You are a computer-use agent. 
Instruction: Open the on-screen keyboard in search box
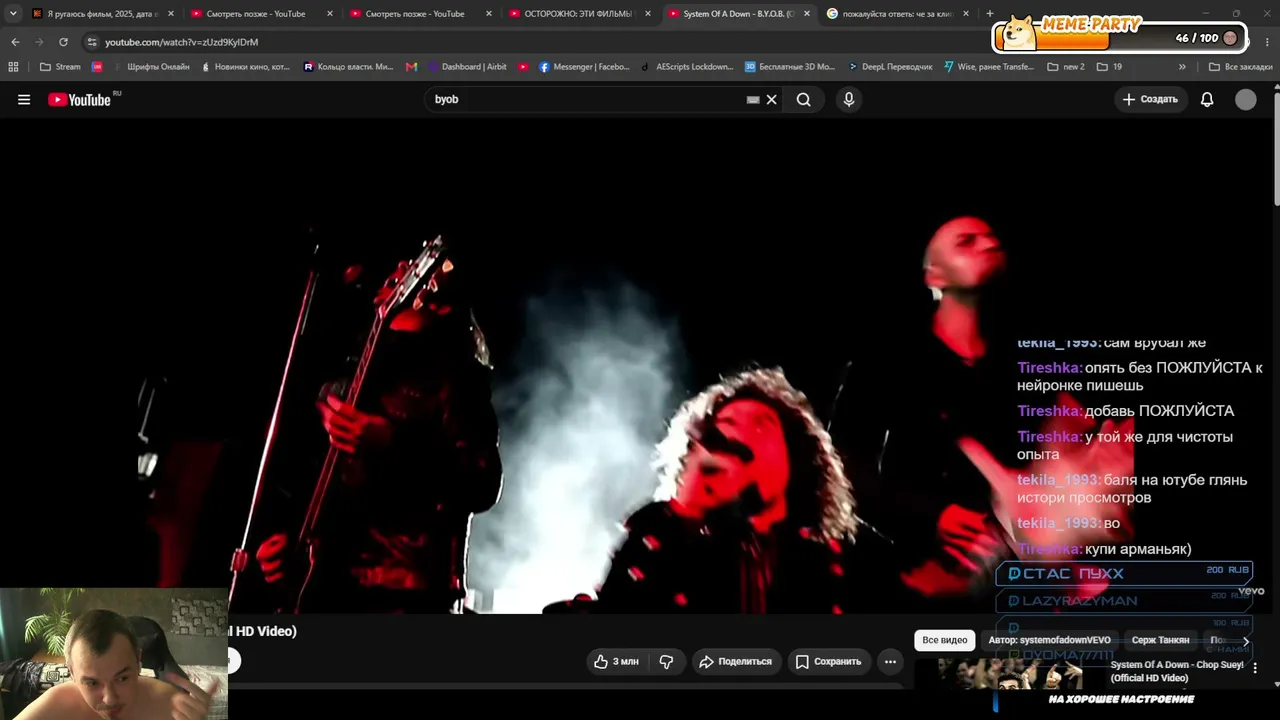(x=753, y=100)
